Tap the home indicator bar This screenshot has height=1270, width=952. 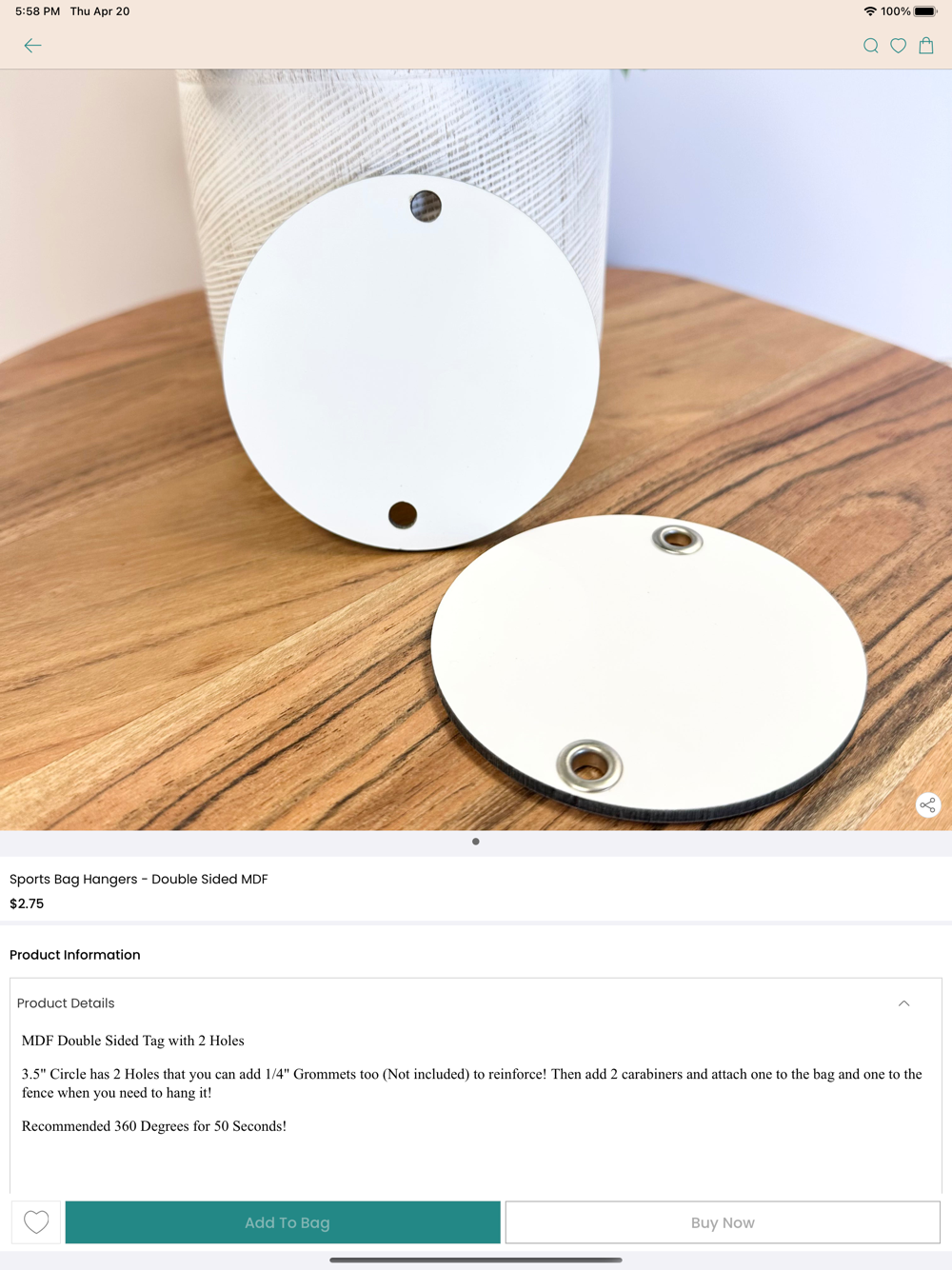(476, 1260)
